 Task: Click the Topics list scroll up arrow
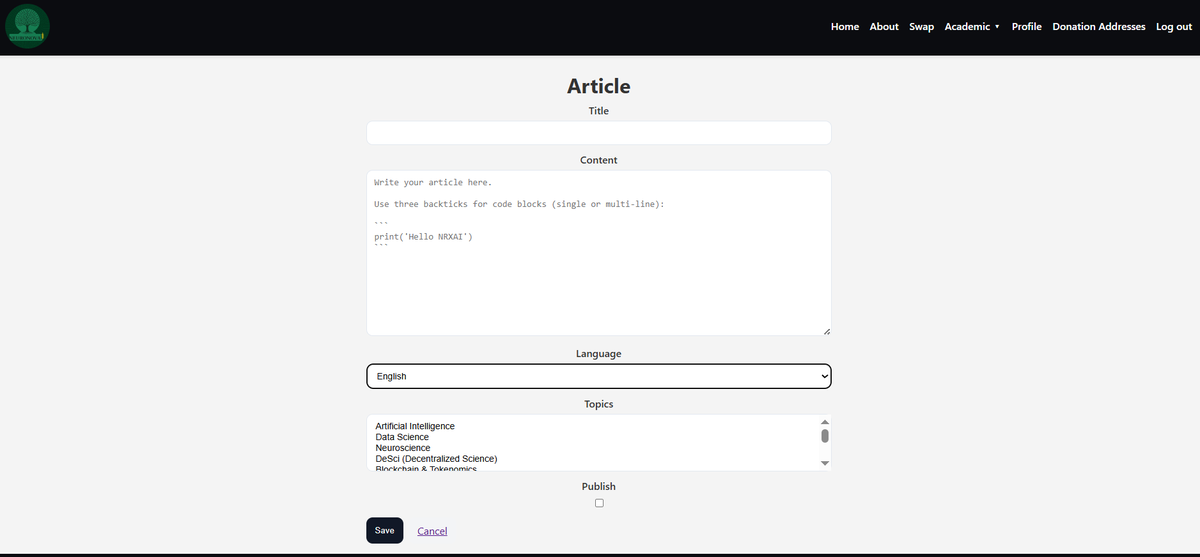[x=825, y=421]
